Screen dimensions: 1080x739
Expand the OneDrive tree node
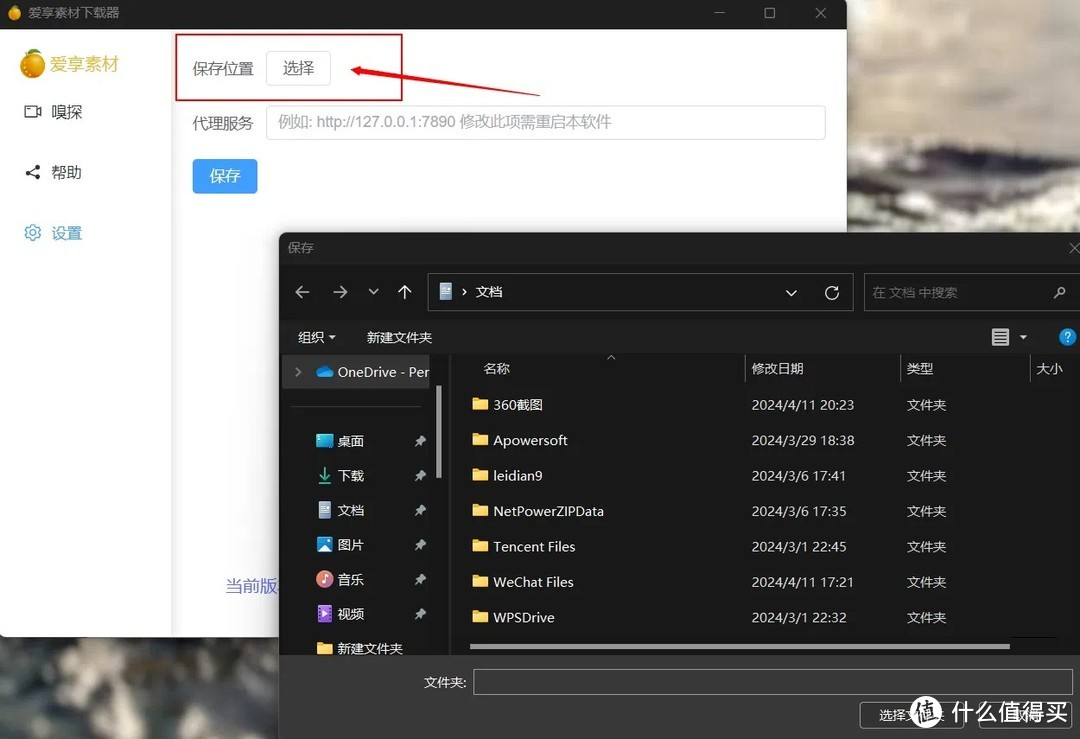pos(298,372)
